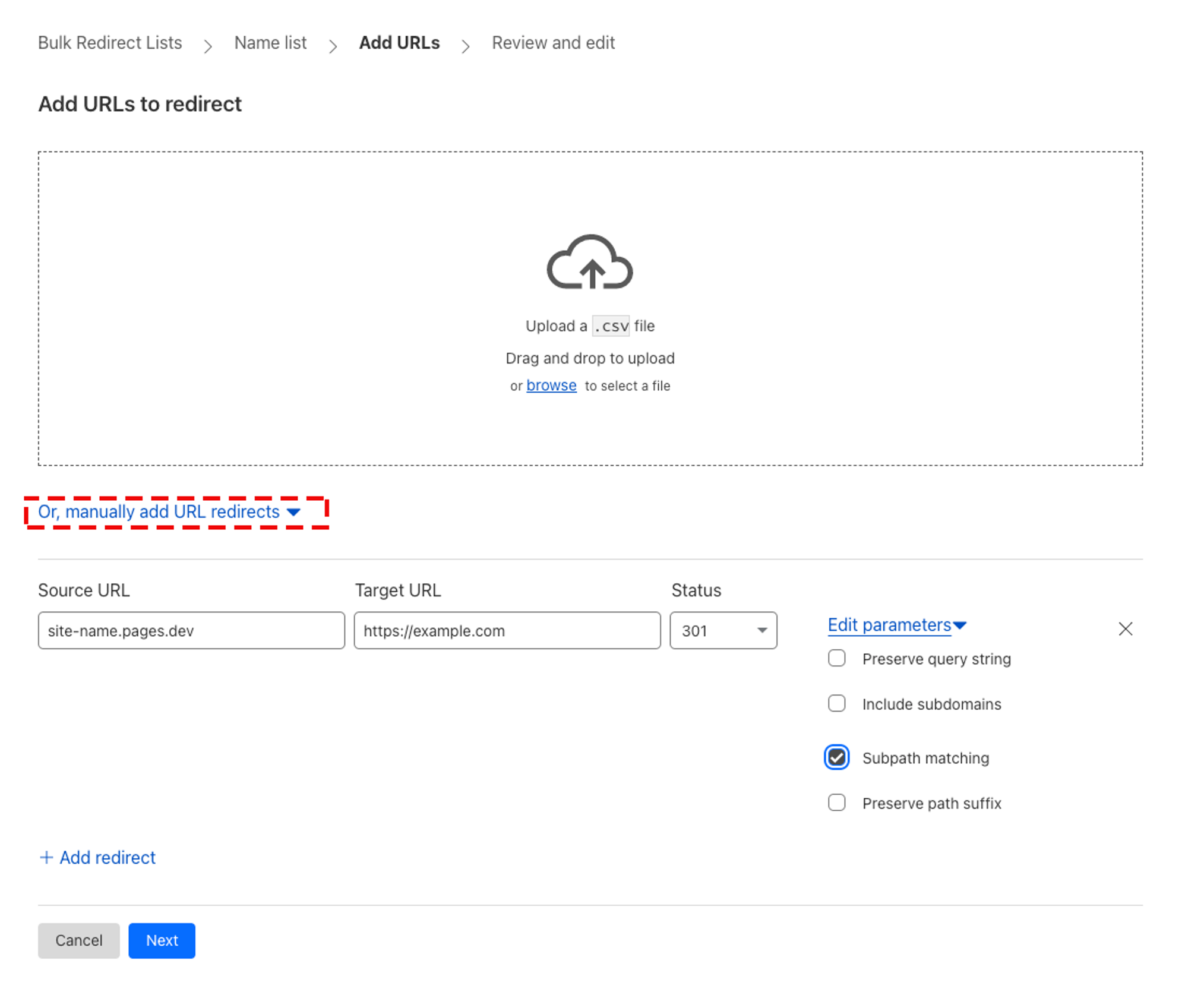Click the browse link to select a file

click(551, 385)
